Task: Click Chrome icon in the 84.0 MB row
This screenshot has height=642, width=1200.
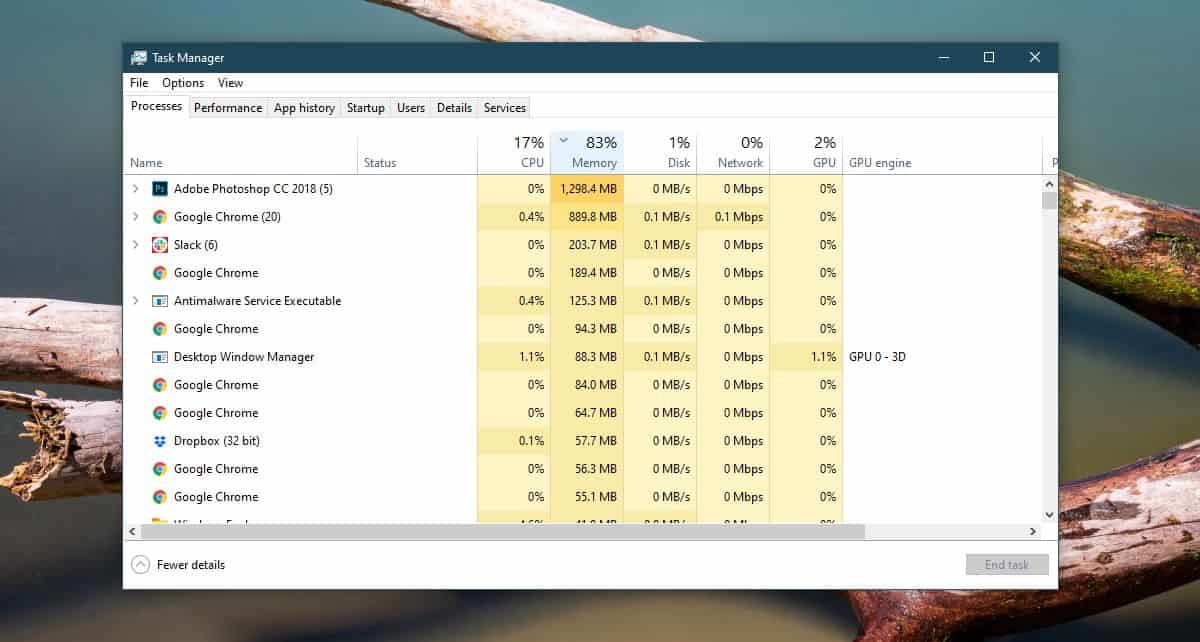Action: pyautogui.click(x=160, y=384)
